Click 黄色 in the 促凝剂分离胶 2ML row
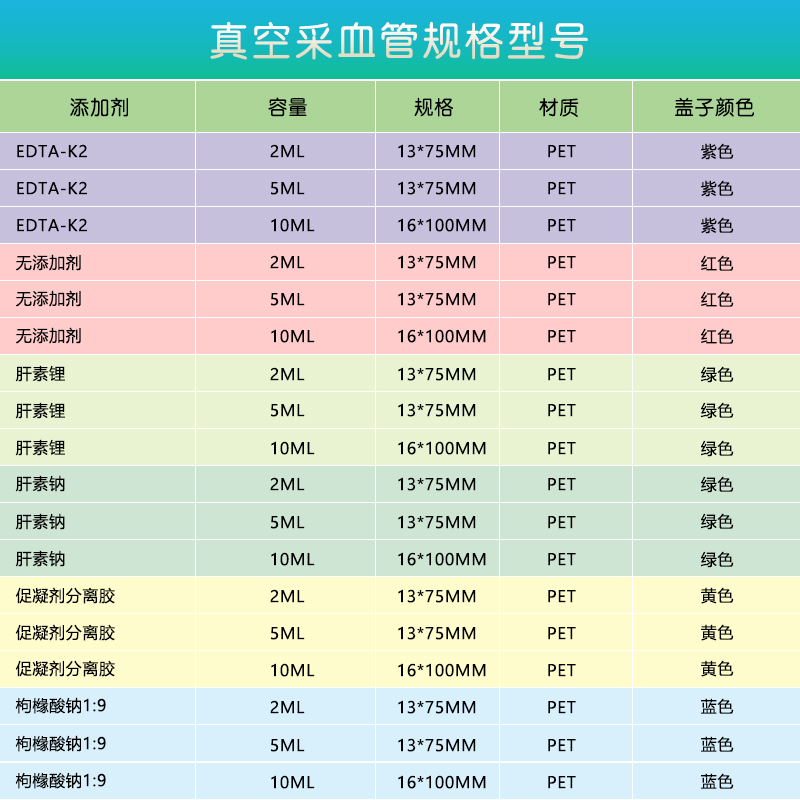 point(716,596)
